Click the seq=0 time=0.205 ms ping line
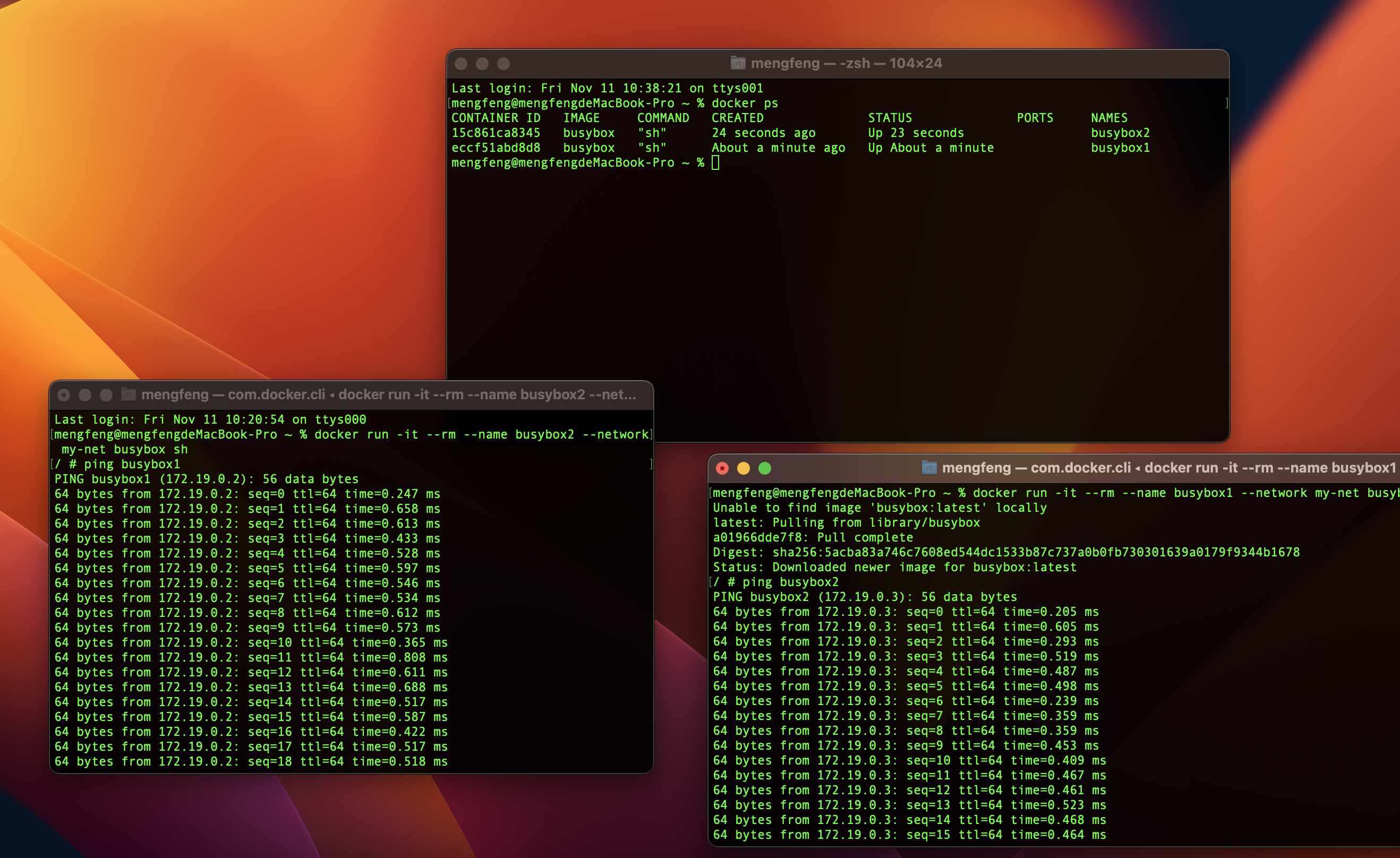1400x858 pixels. pyautogui.click(x=906, y=611)
